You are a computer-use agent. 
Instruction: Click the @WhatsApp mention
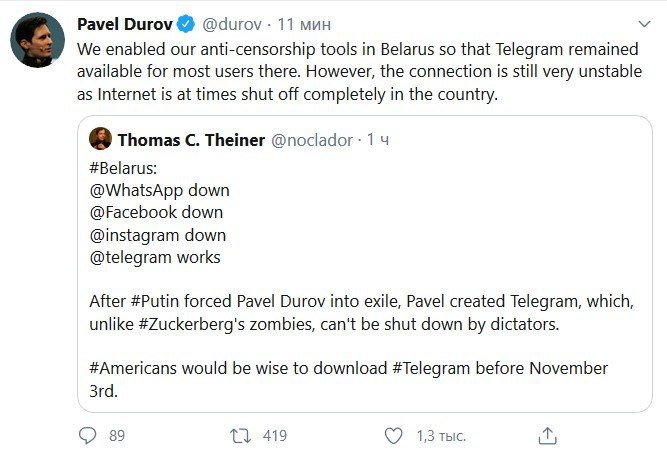(x=136, y=190)
